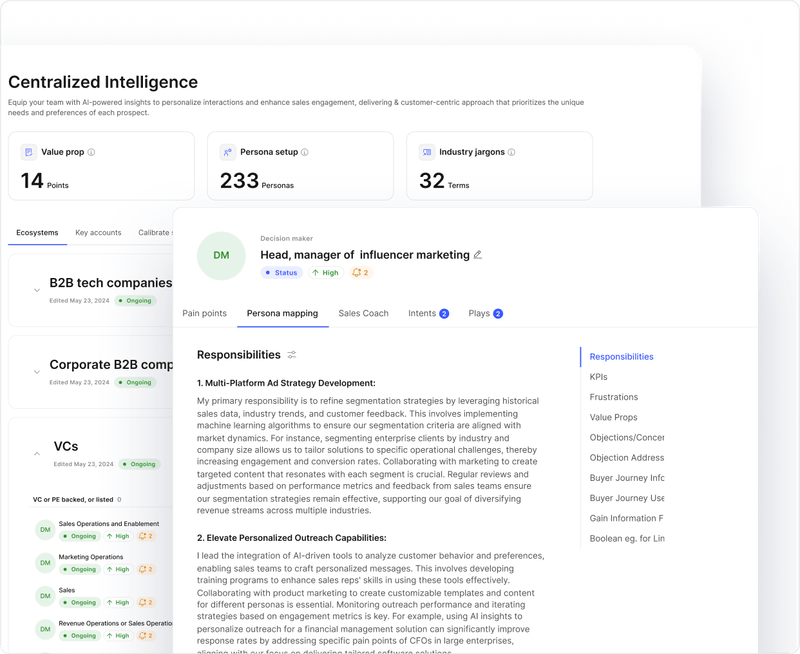Click the 14 Points value
The width and height of the screenshot is (800, 654).
point(44,181)
